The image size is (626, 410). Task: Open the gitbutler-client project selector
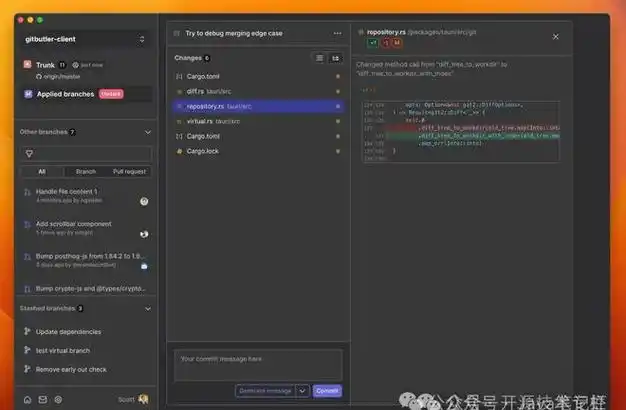[x=85, y=39]
